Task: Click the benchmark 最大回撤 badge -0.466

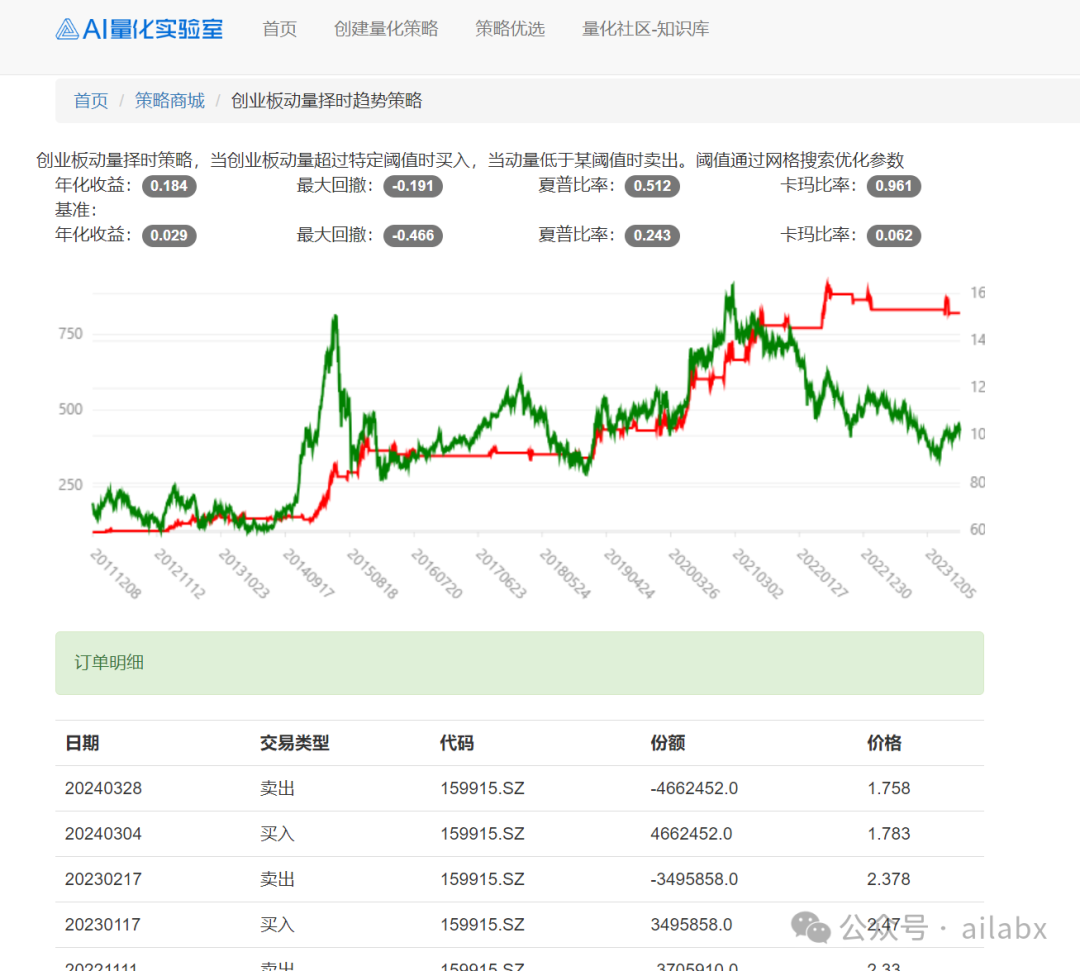Action: [x=413, y=236]
